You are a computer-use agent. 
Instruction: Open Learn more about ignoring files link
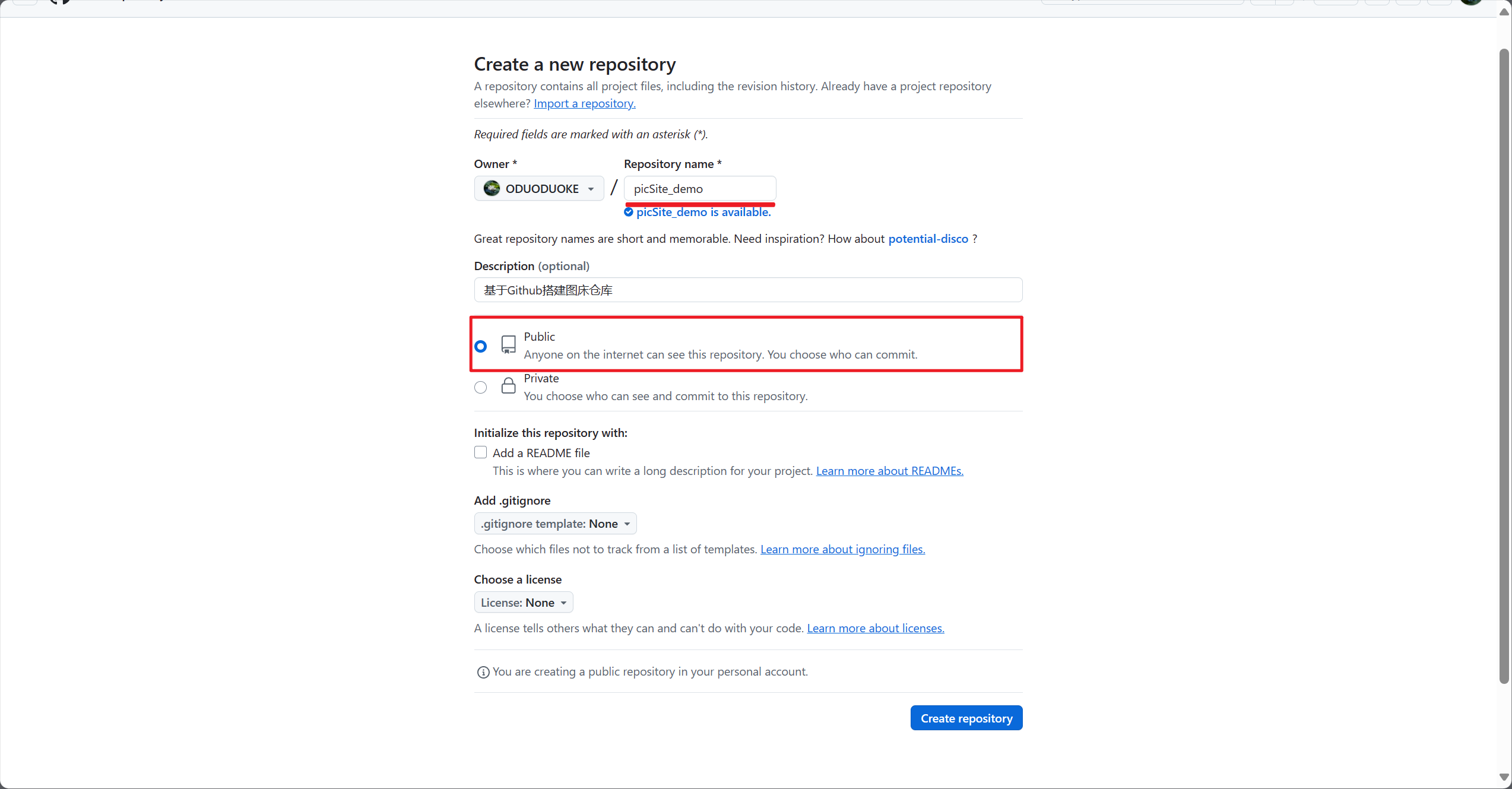click(x=843, y=549)
